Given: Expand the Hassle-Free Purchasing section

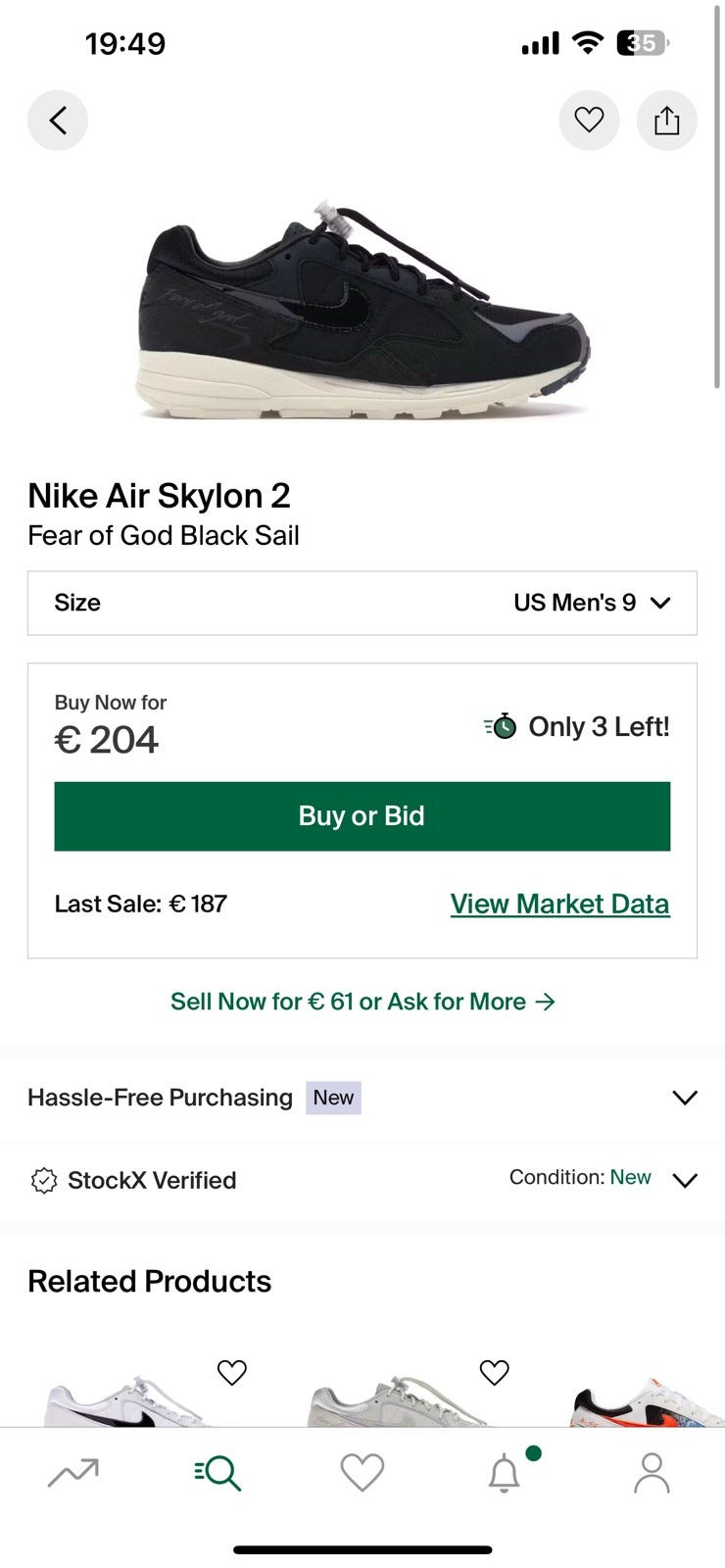Looking at the screenshot, I should [x=685, y=1098].
